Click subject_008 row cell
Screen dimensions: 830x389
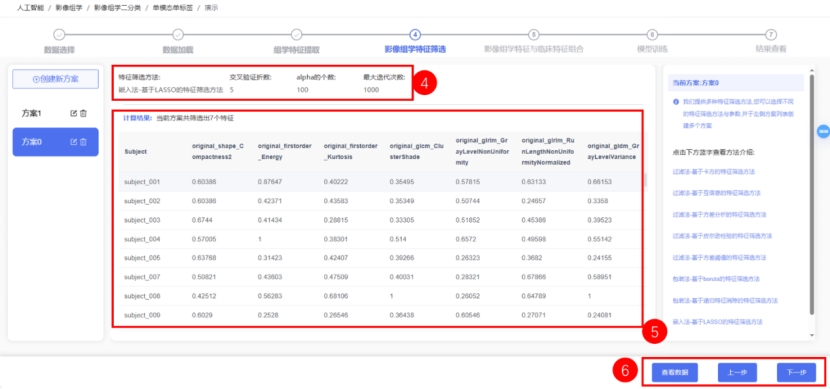(x=142, y=296)
